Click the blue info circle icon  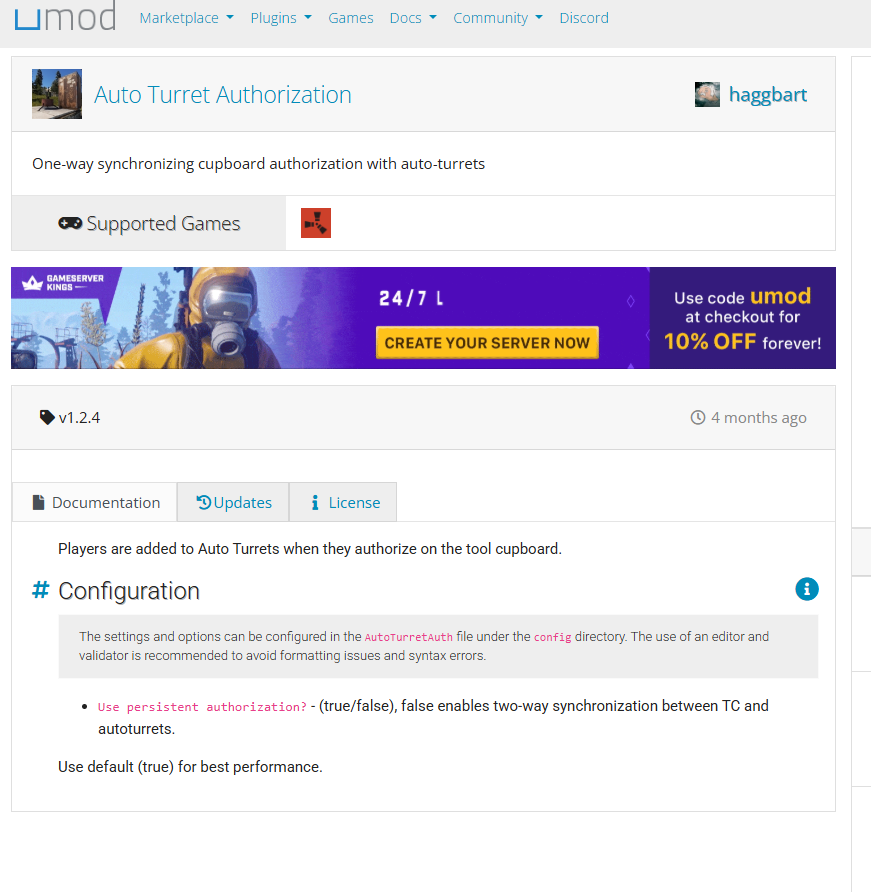tap(807, 589)
